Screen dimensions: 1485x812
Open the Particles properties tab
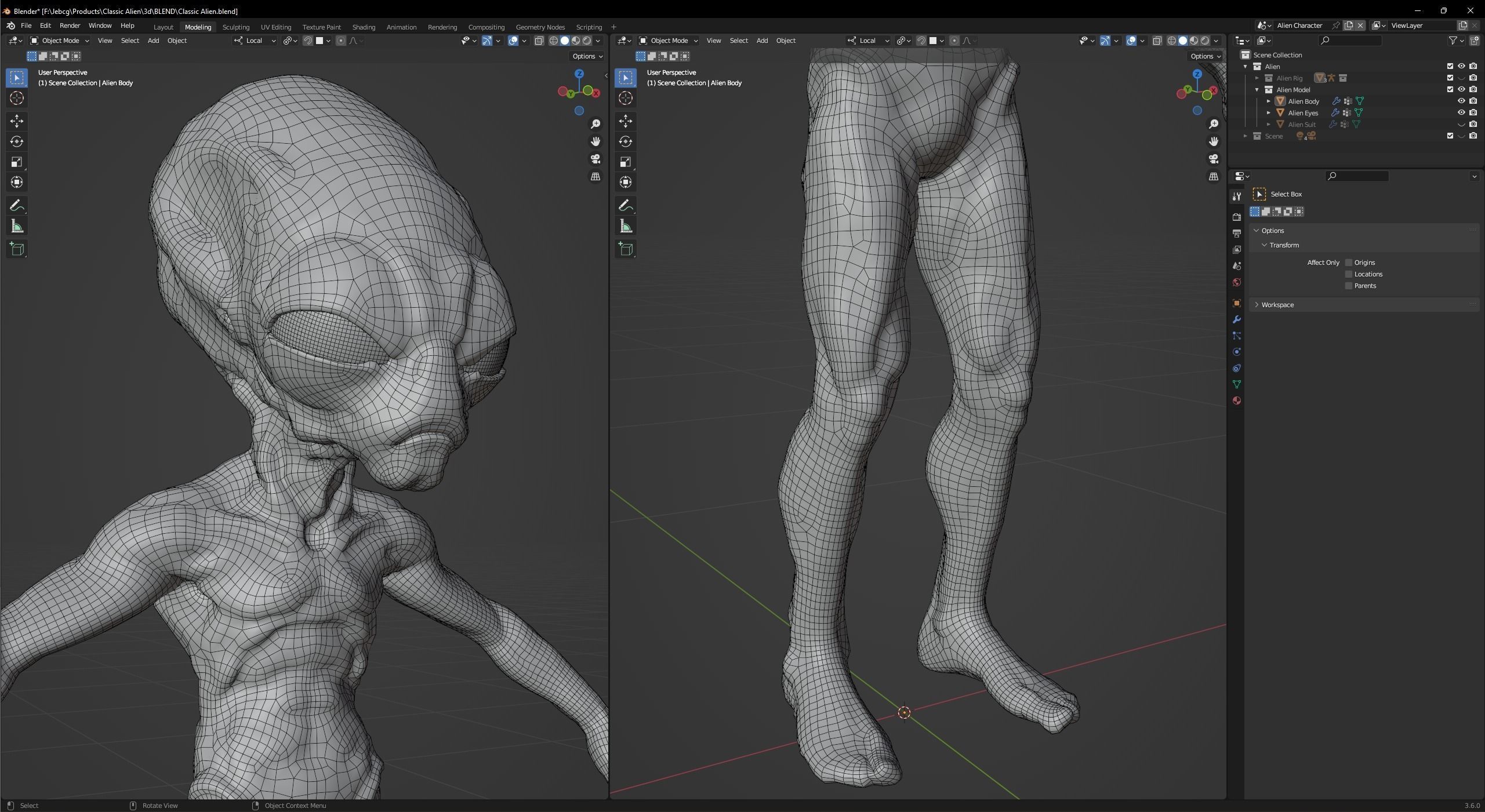click(1237, 336)
